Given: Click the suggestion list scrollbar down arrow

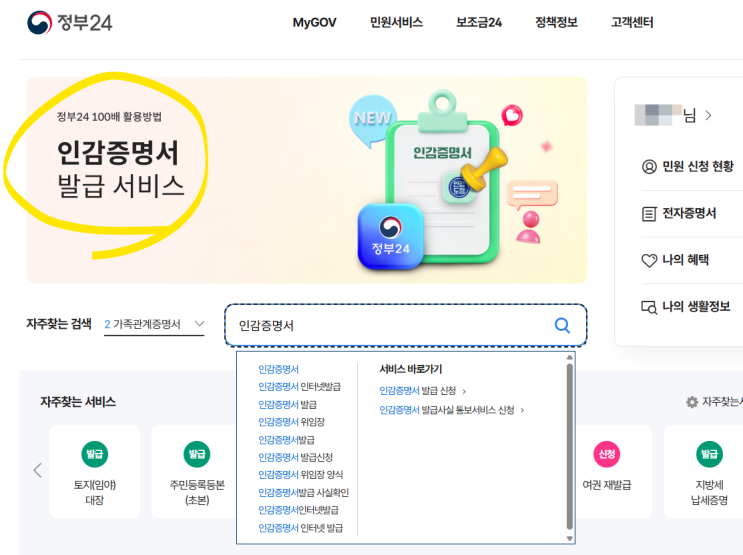Looking at the screenshot, I should click(570, 539).
